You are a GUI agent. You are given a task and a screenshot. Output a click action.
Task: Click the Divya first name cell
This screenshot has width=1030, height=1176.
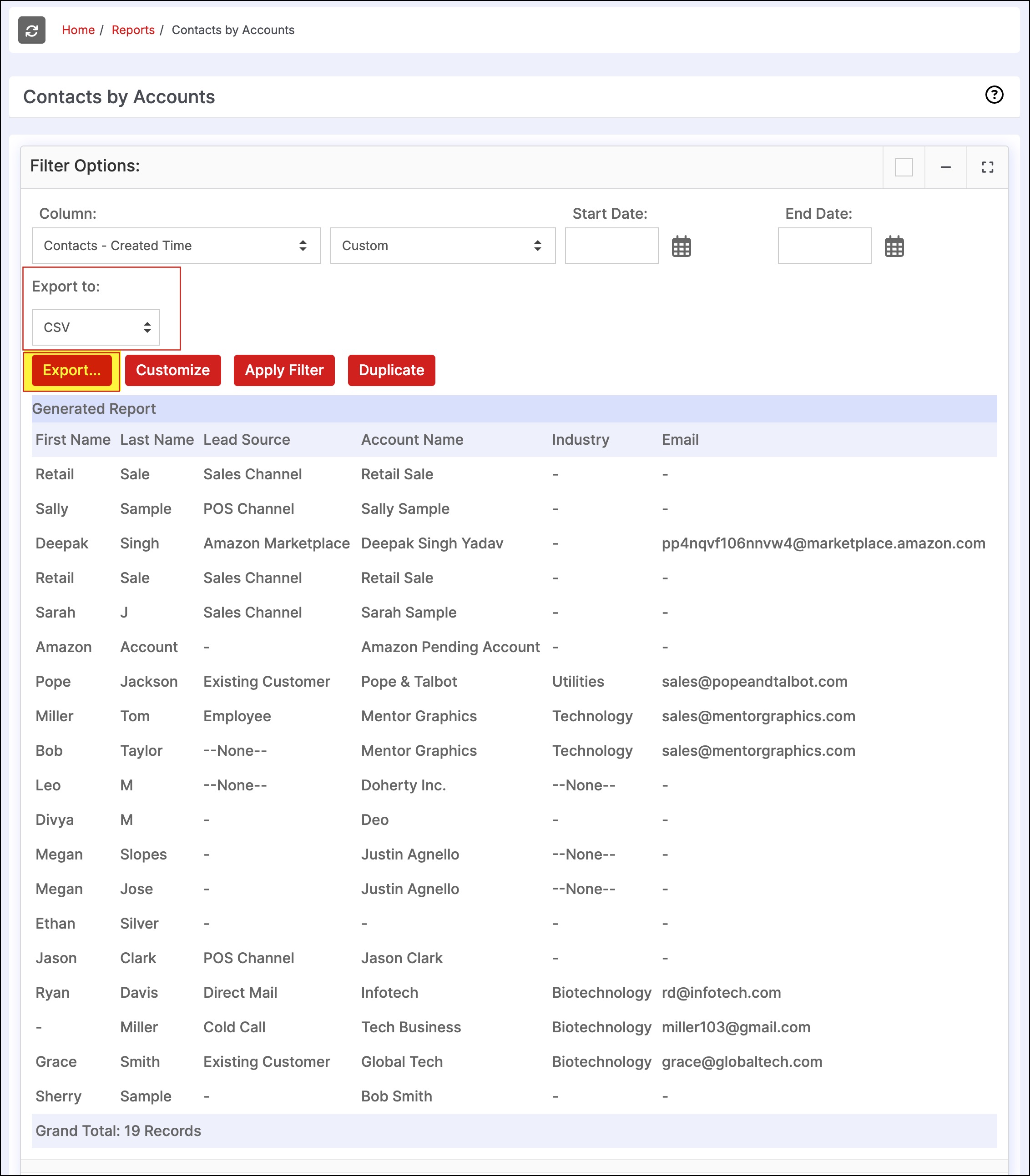coord(55,820)
